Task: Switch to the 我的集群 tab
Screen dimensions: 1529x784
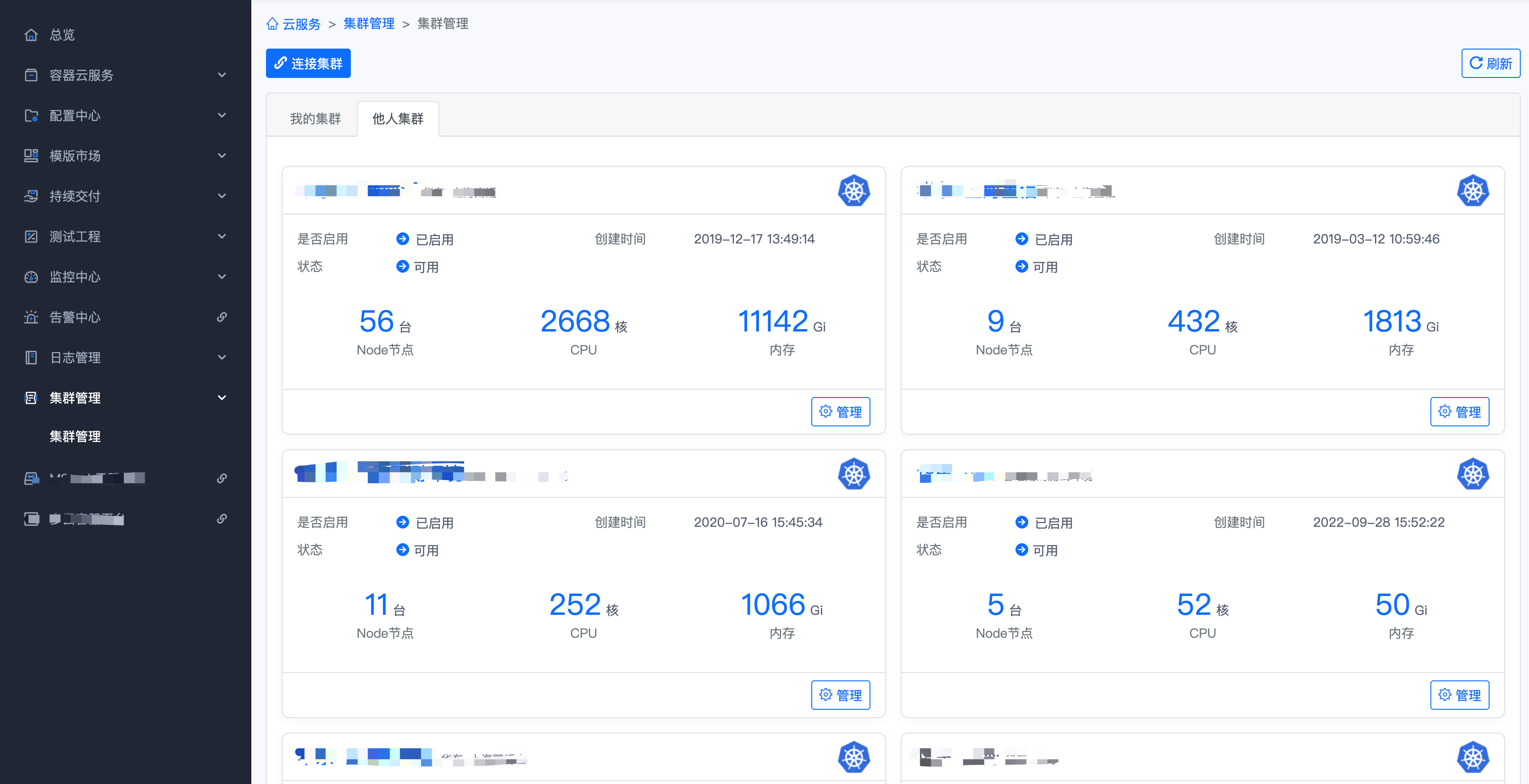Action: [315, 119]
